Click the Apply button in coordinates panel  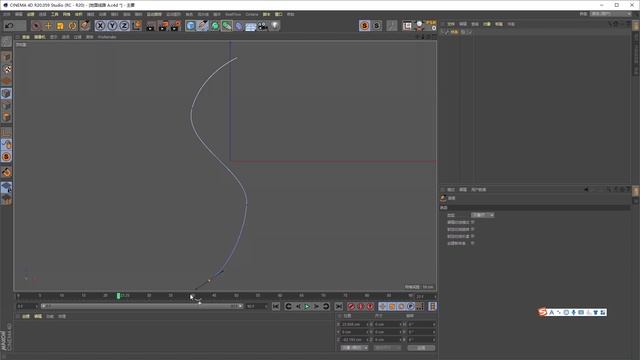tap(421, 348)
